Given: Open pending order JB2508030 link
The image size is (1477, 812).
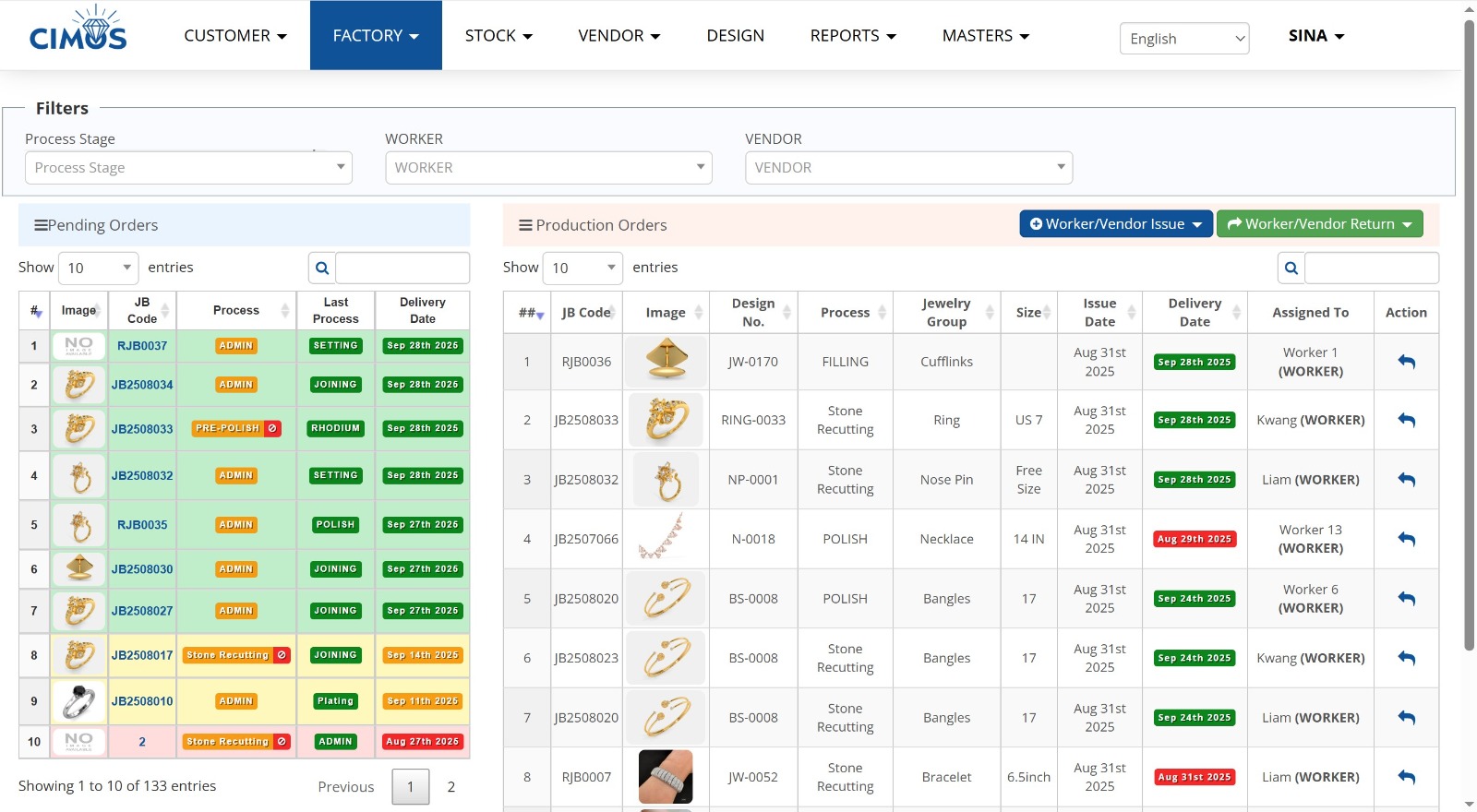Looking at the screenshot, I should (x=142, y=569).
